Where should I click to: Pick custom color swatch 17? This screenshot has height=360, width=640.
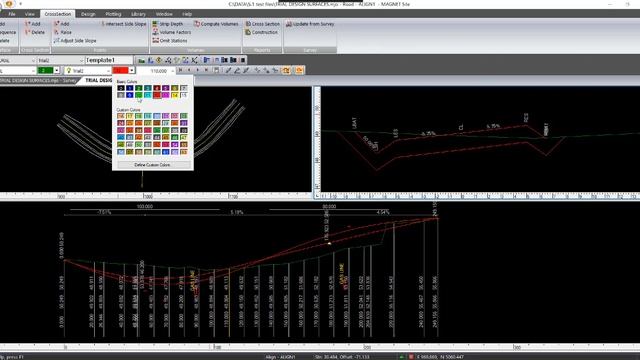point(129,116)
